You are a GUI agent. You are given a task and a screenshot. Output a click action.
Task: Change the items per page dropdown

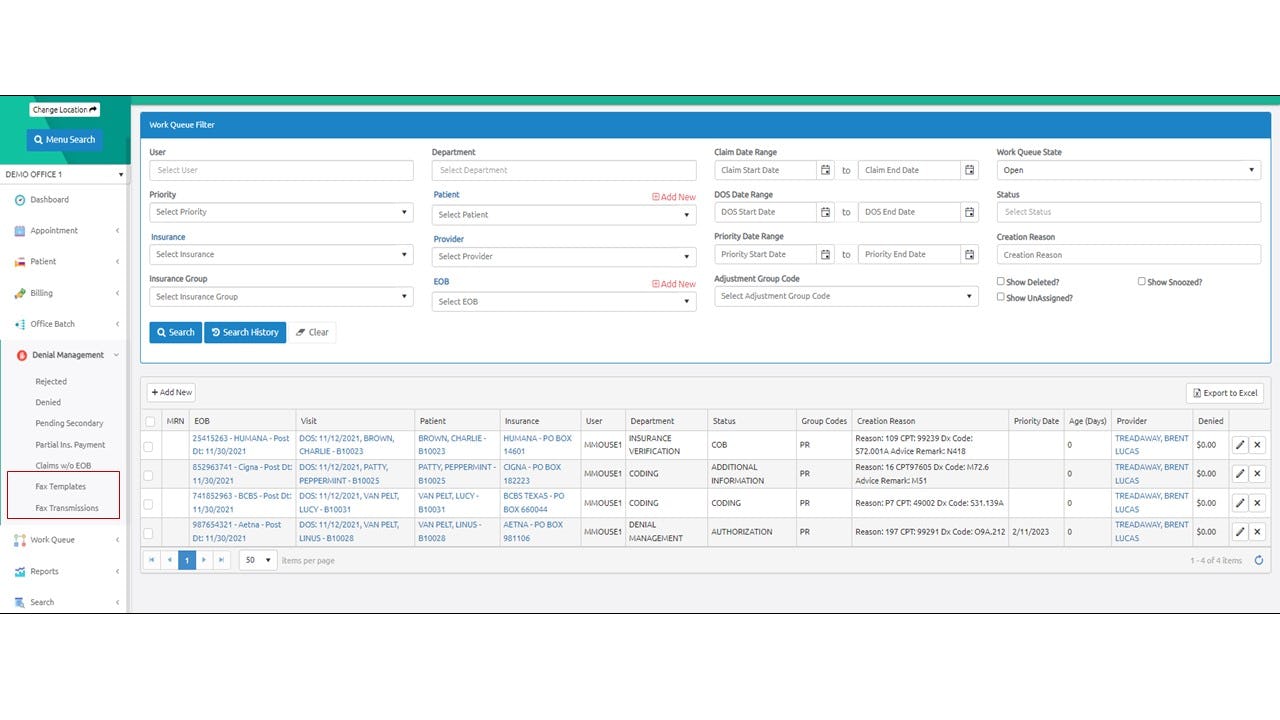258,560
